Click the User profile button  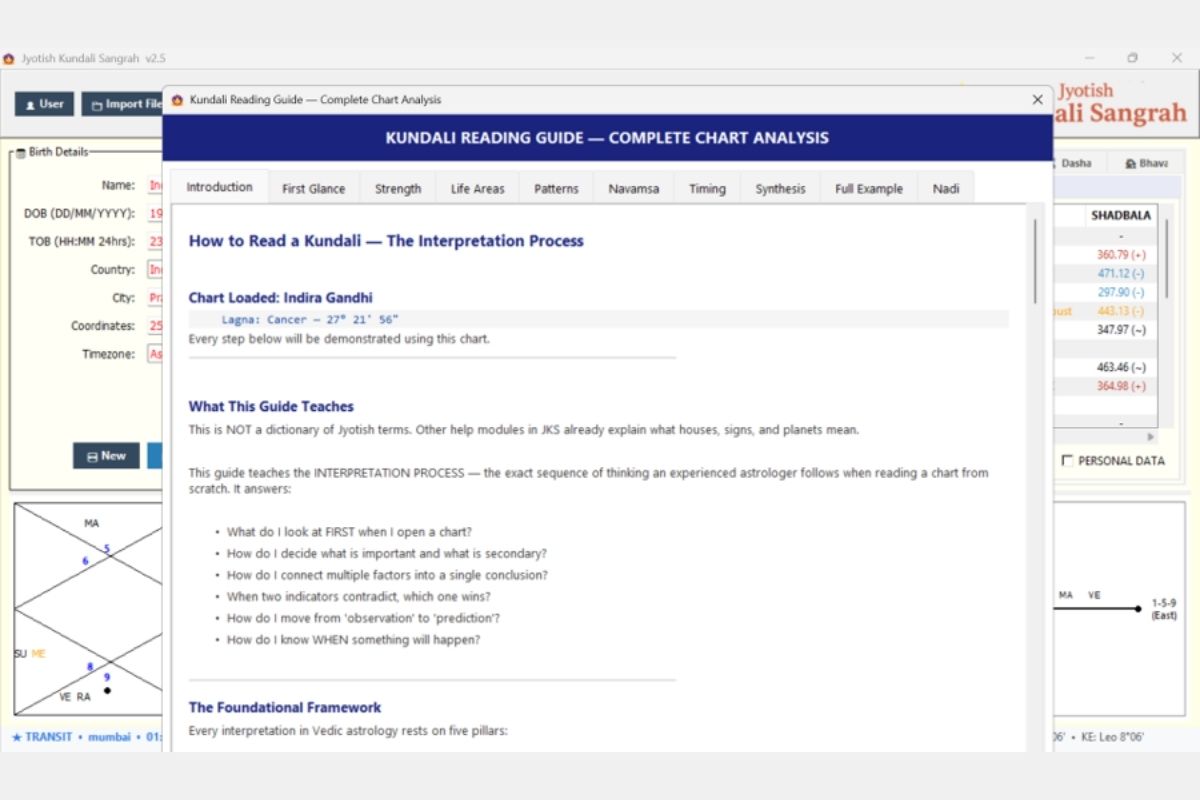click(44, 104)
